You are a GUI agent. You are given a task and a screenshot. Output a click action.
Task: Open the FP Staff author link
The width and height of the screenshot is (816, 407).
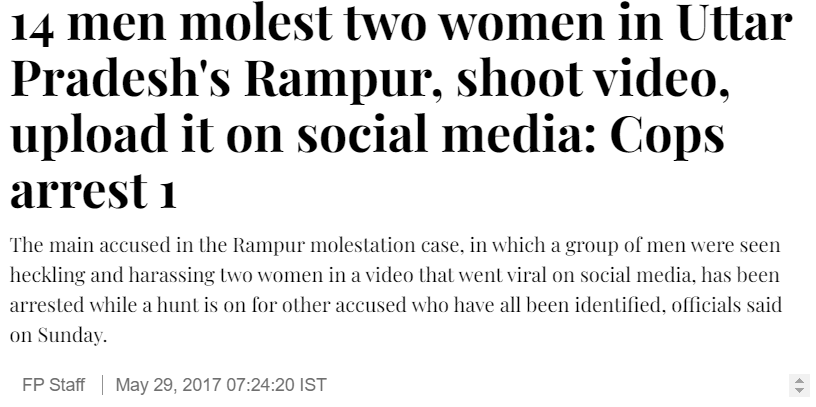[53, 385]
